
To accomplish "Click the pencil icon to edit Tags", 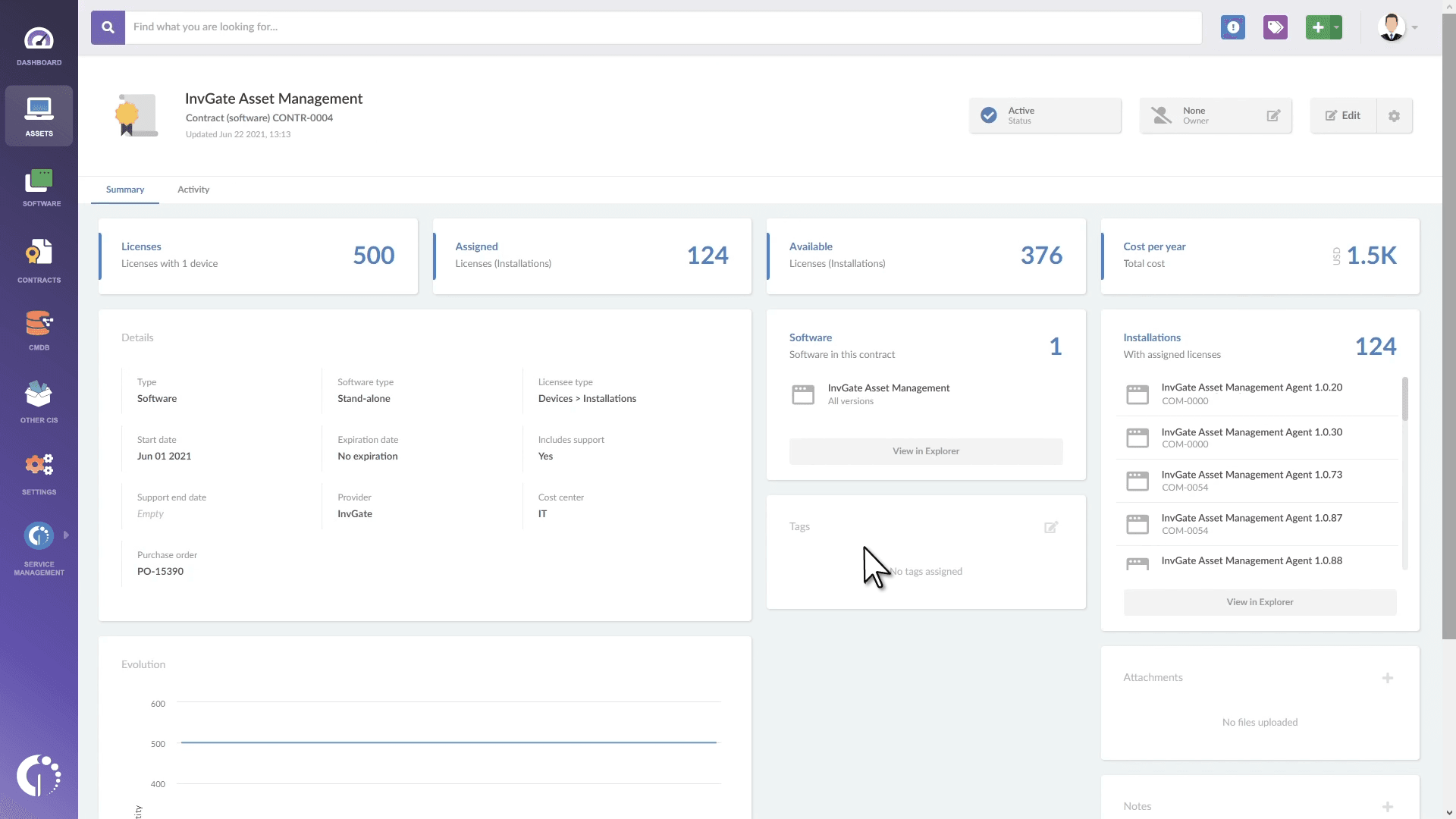I will click(x=1051, y=527).
